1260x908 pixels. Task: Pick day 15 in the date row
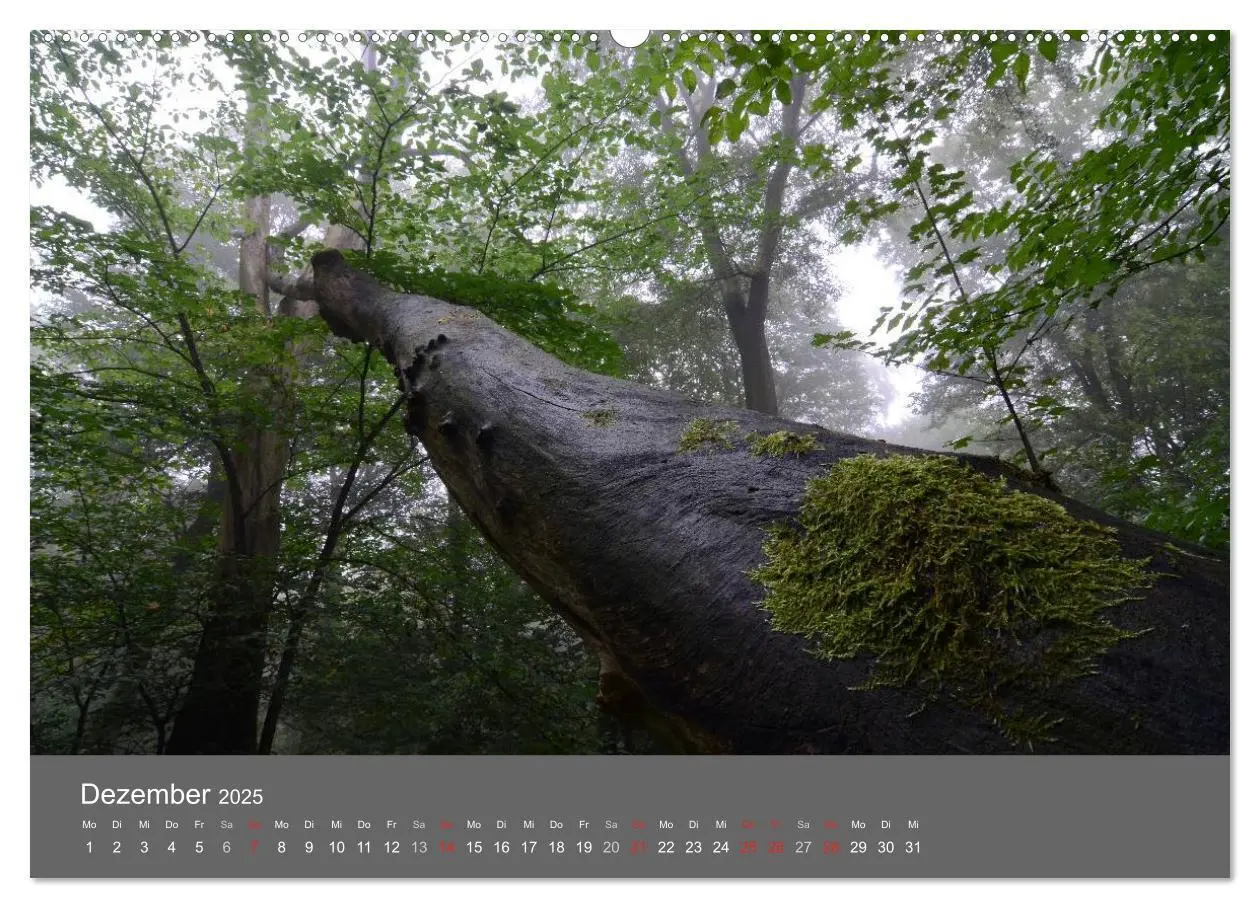coord(474,847)
